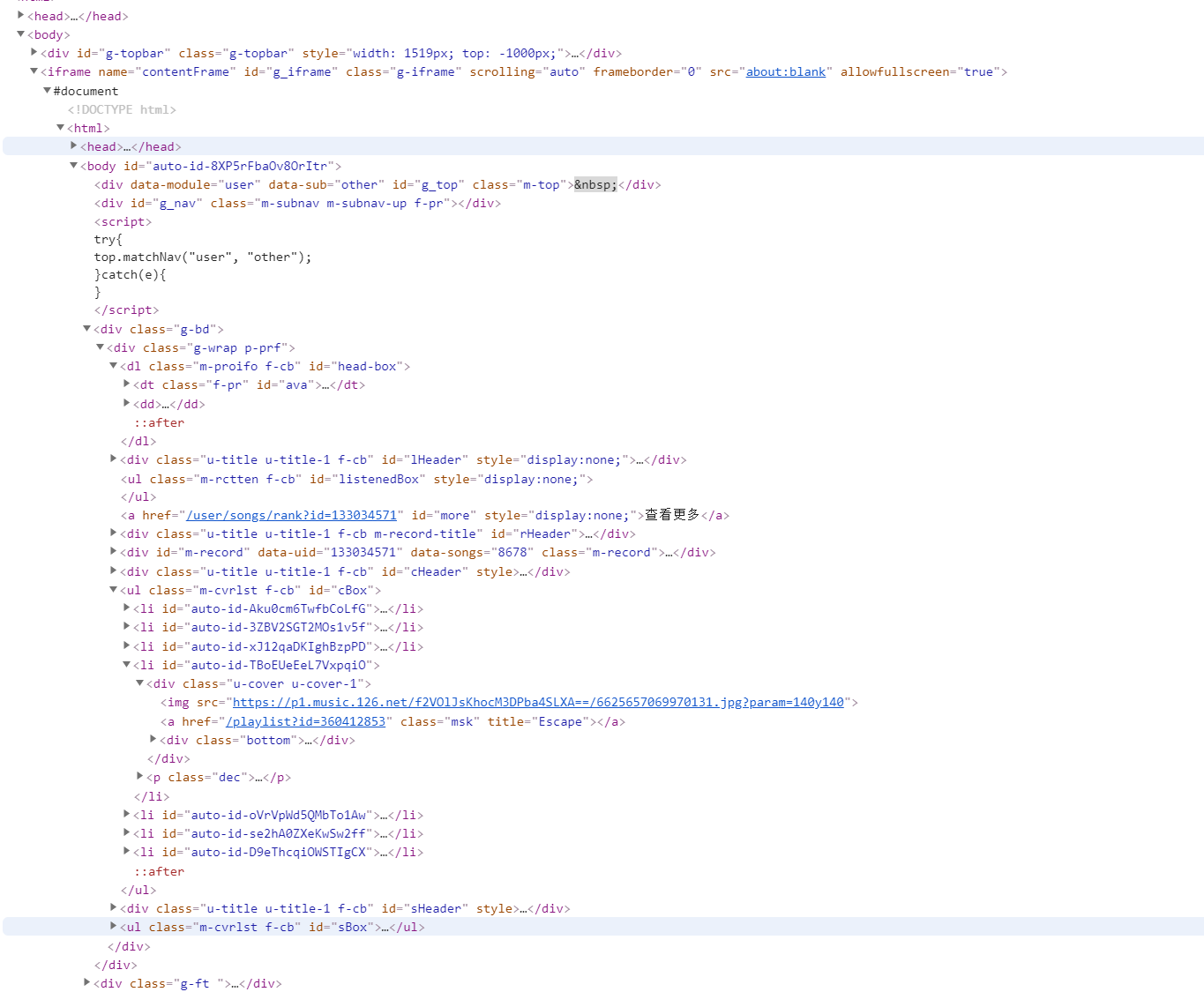Select the ul listenedBox line
Image resolution: width=1204 pixels, height=992 pixels.
(356, 479)
